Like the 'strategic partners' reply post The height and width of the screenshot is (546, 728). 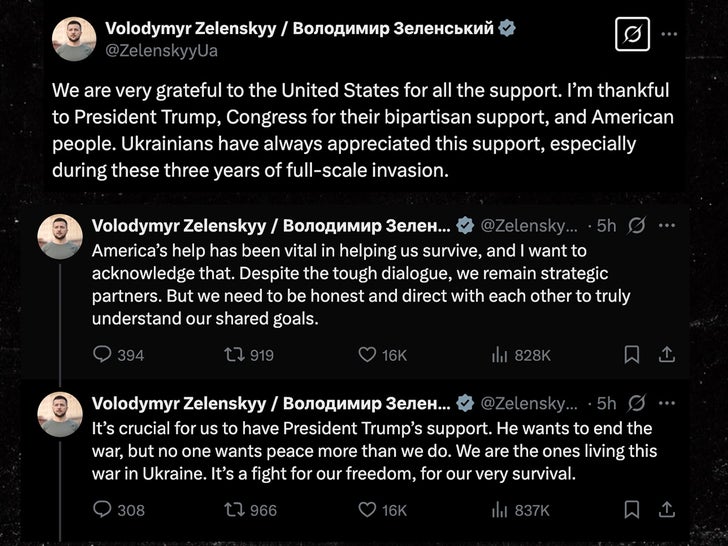point(369,355)
